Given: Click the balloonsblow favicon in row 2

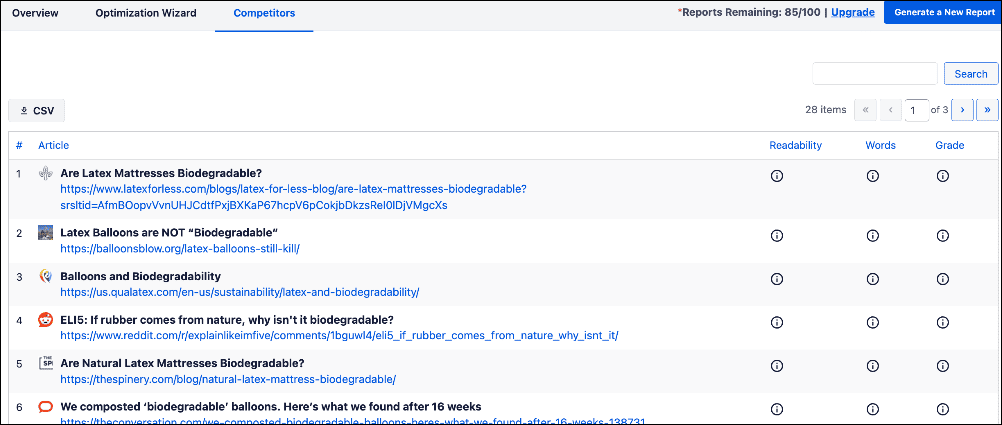Looking at the screenshot, I should pos(45,233).
